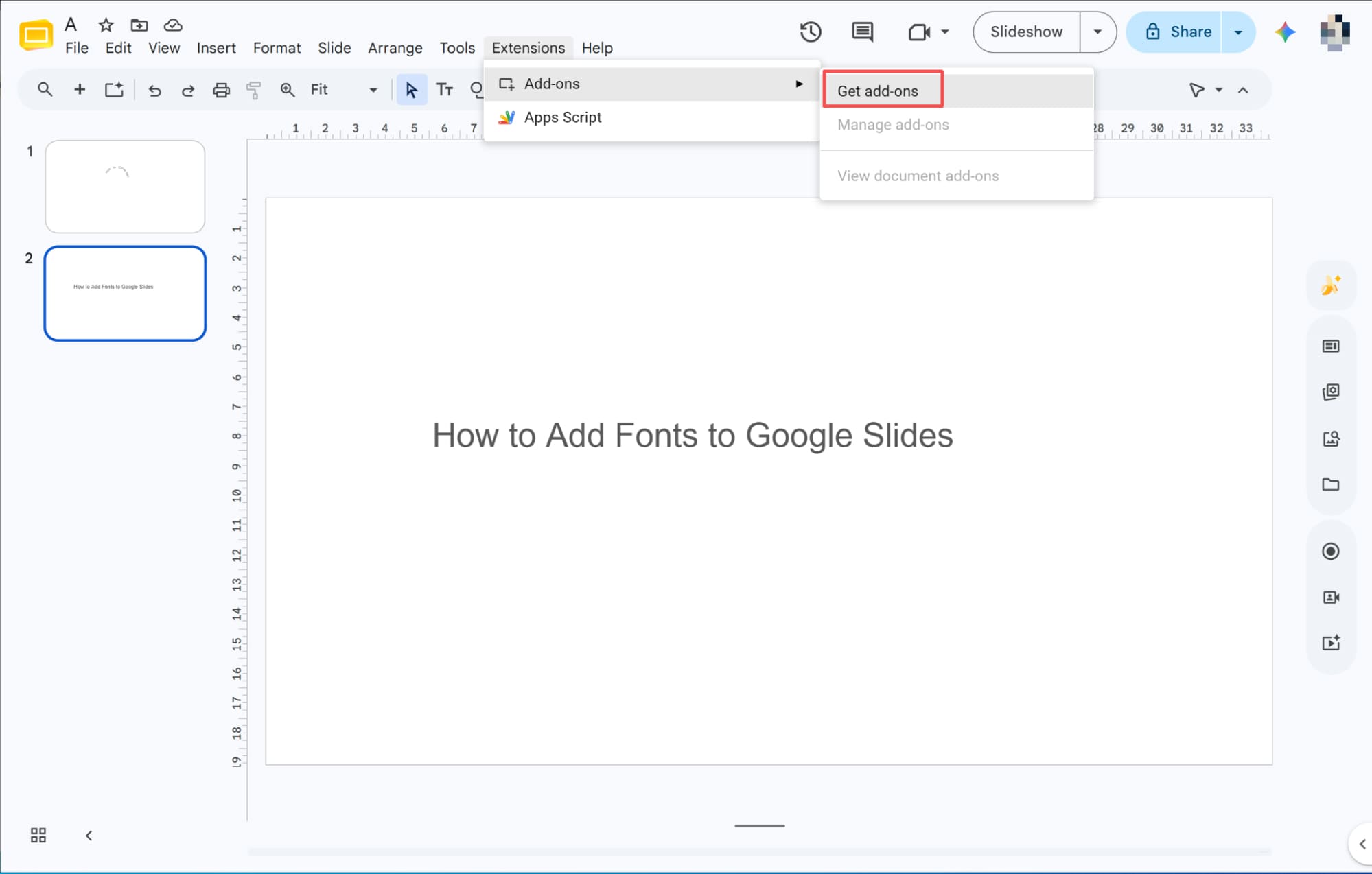Star this presentation
The height and width of the screenshot is (874, 1372).
[x=106, y=25]
